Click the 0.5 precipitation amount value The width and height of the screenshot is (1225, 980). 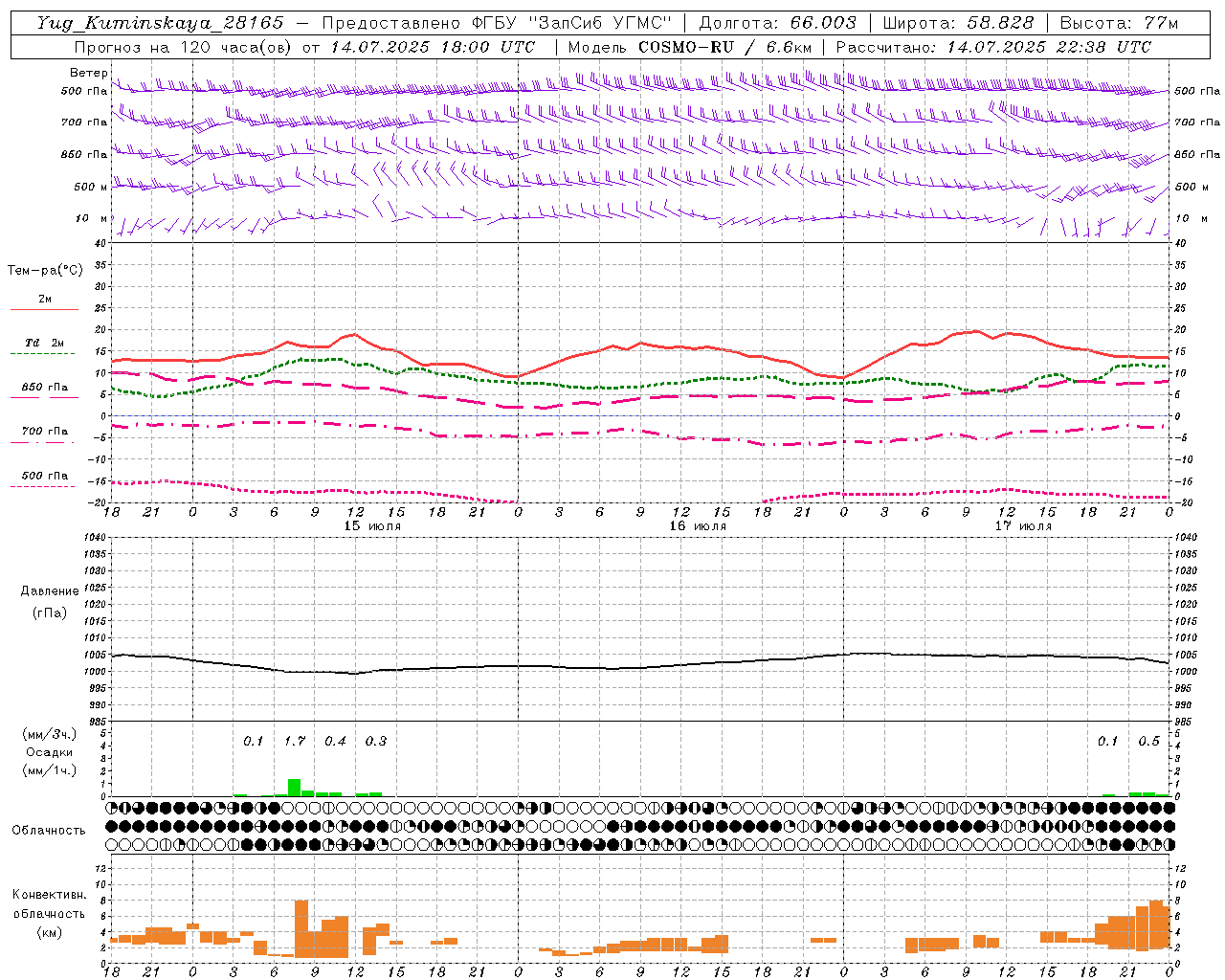(x=1148, y=741)
